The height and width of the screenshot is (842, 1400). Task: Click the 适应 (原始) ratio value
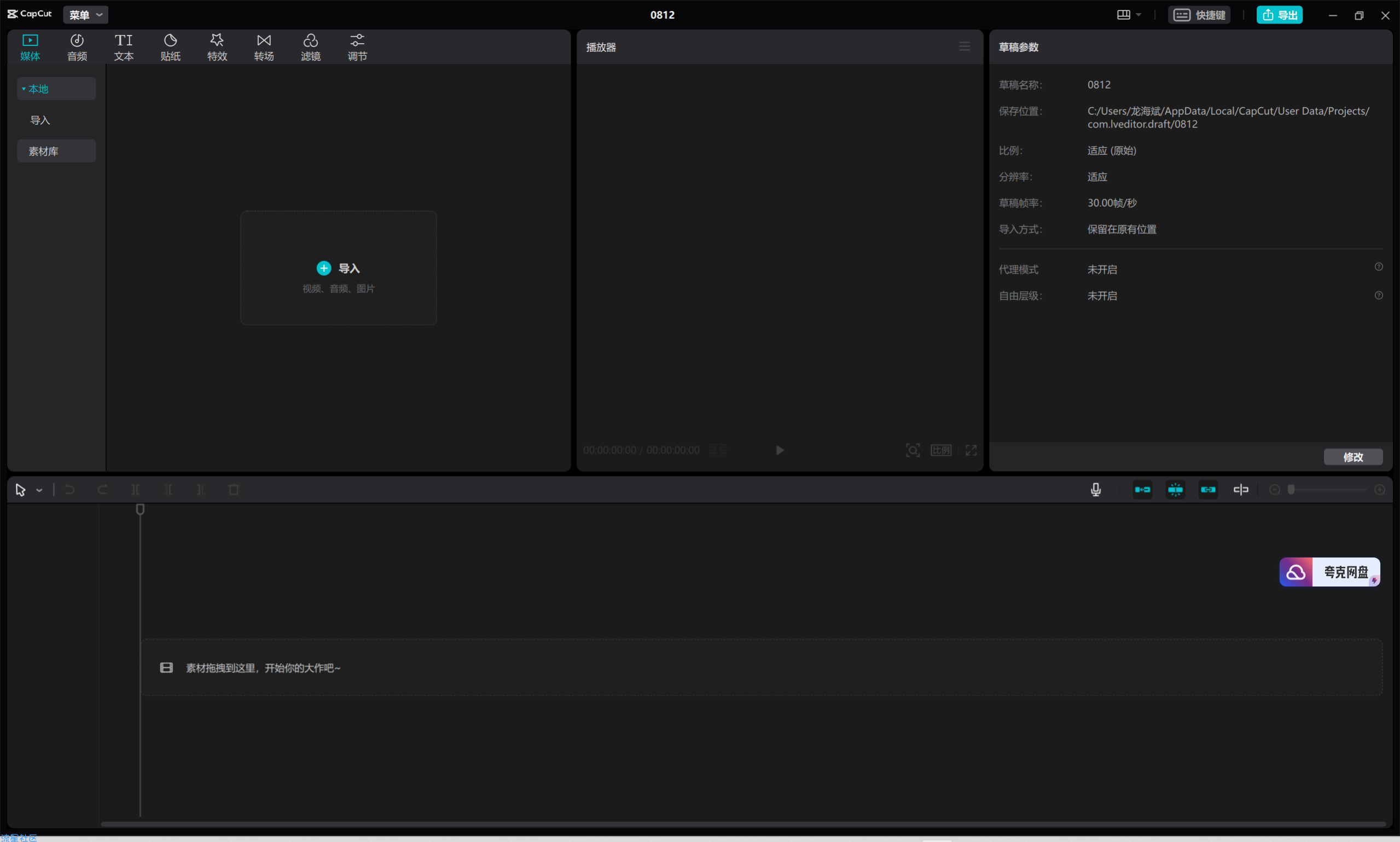pos(1112,150)
